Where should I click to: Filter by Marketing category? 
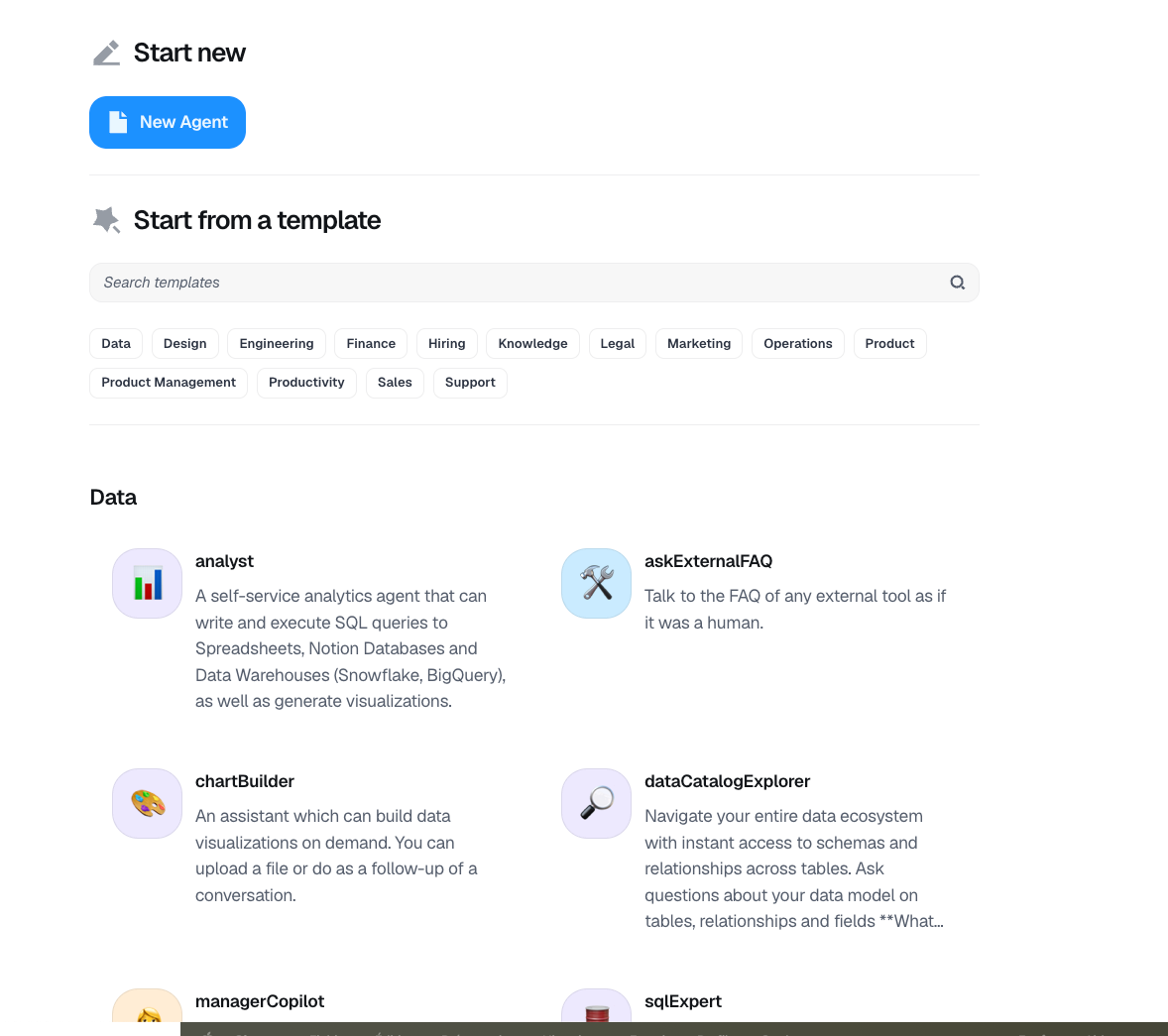(x=699, y=343)
